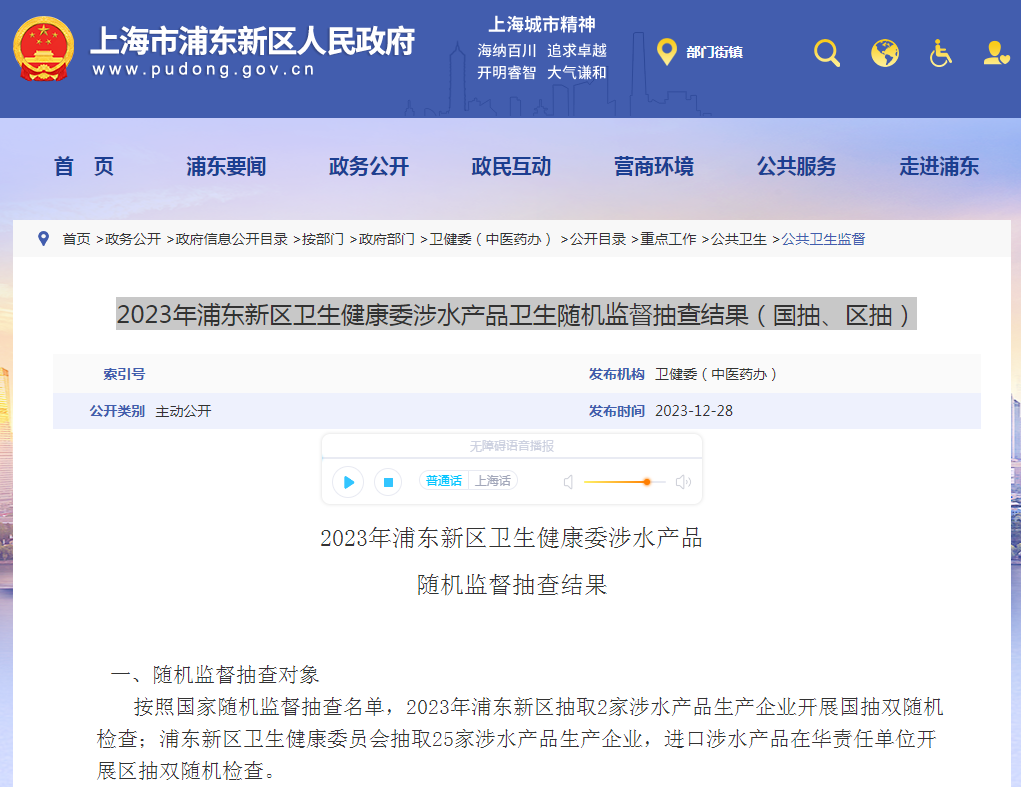Viewport: 1021px width, 787px height.
Task: Click the publish date 2023-12-28
Action: pyautogui.click(x=693, y=411)
